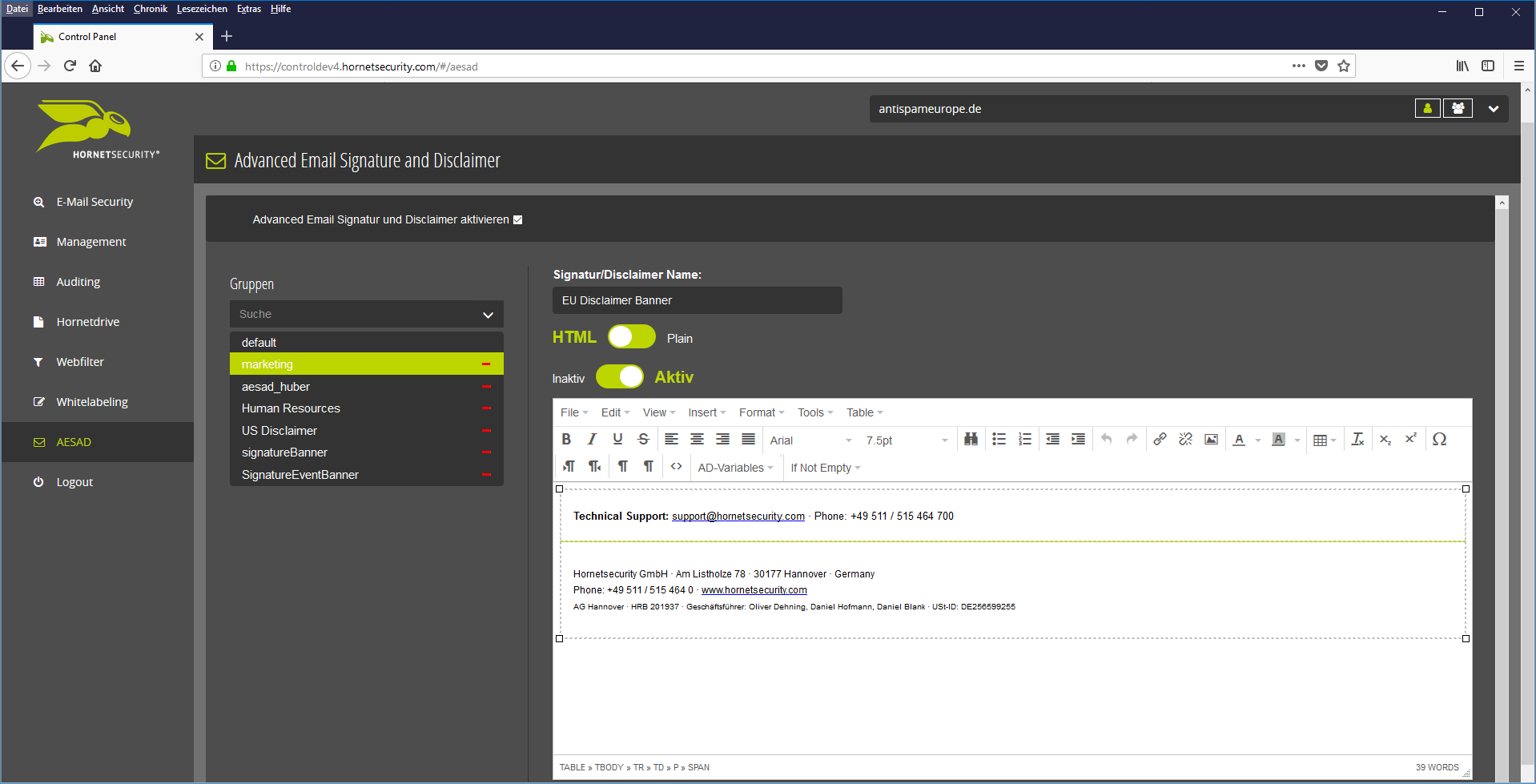Open the 7.5pt font size dropdown
Screen dimensions: 1536x784
907,440
